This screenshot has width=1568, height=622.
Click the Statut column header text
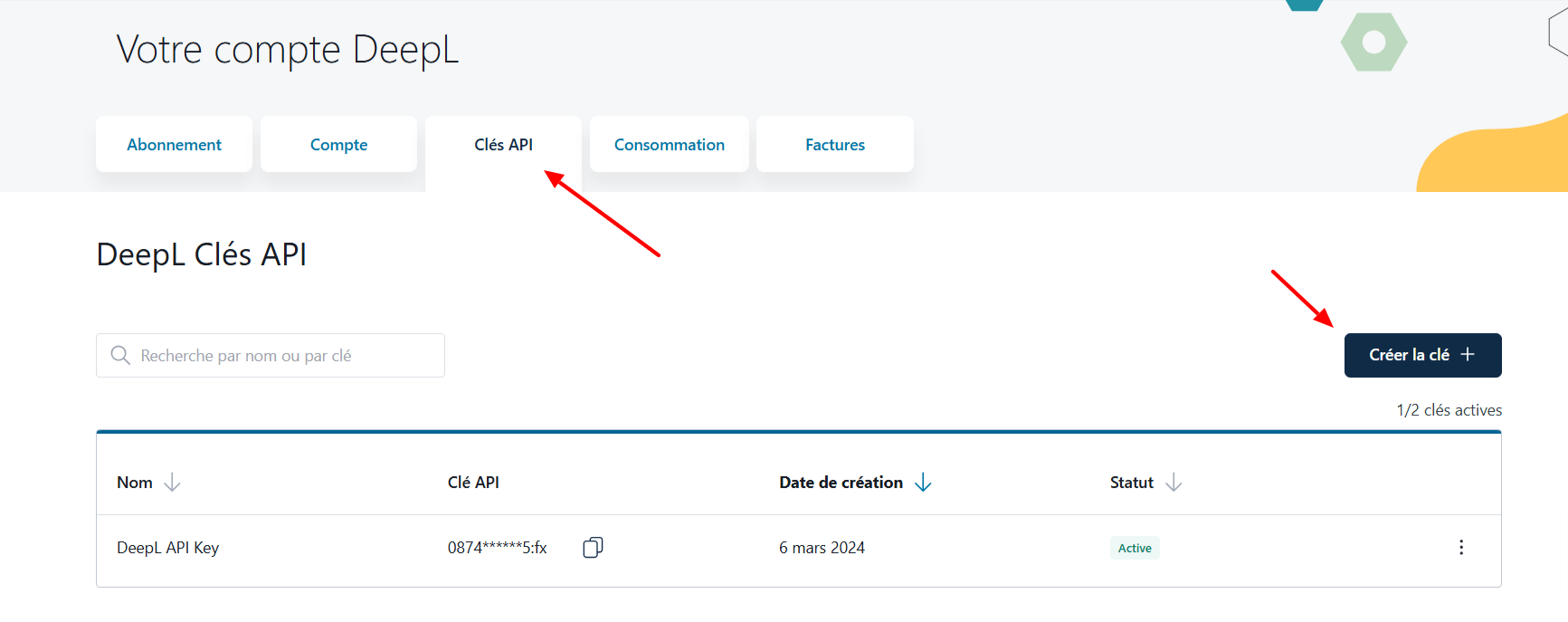[1132, 483]
